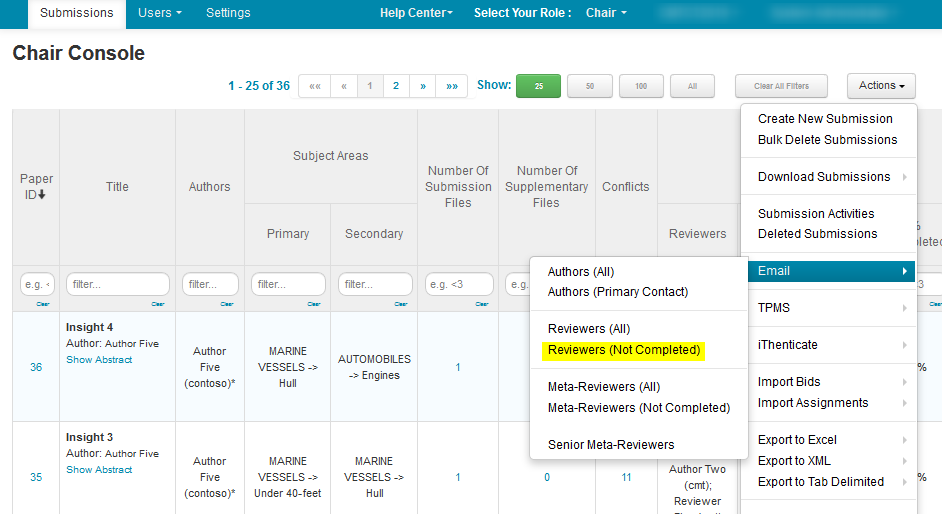Show 25 items per page
Screen dimensions: 942x514
pos(538,86)
